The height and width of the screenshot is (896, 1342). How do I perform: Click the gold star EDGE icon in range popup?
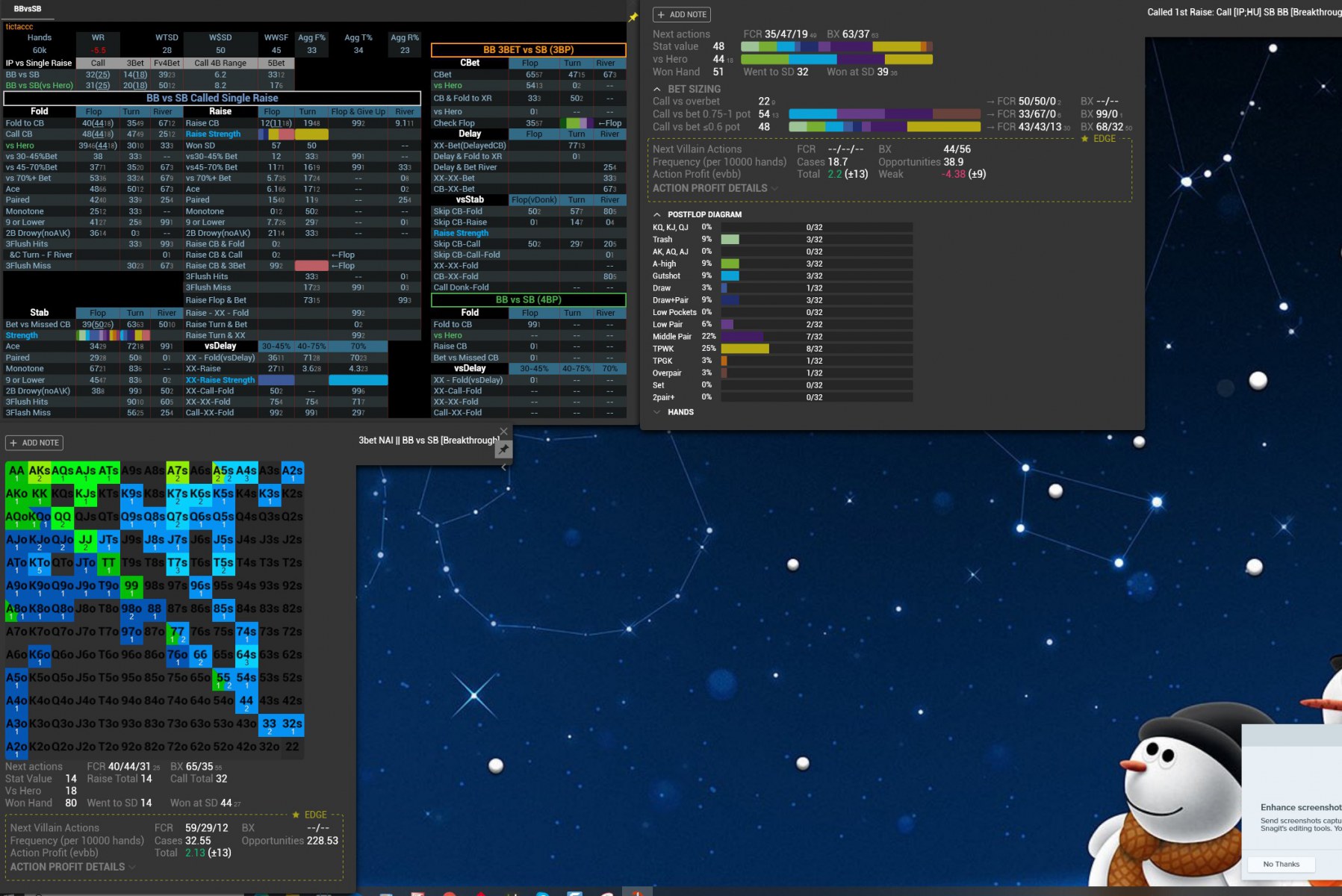296,815
